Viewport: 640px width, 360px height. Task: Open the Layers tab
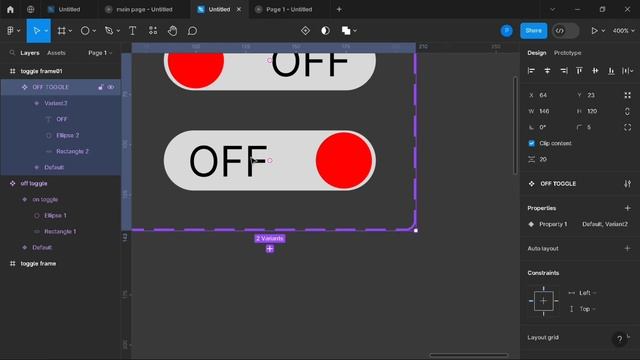[x=30, y=53]
